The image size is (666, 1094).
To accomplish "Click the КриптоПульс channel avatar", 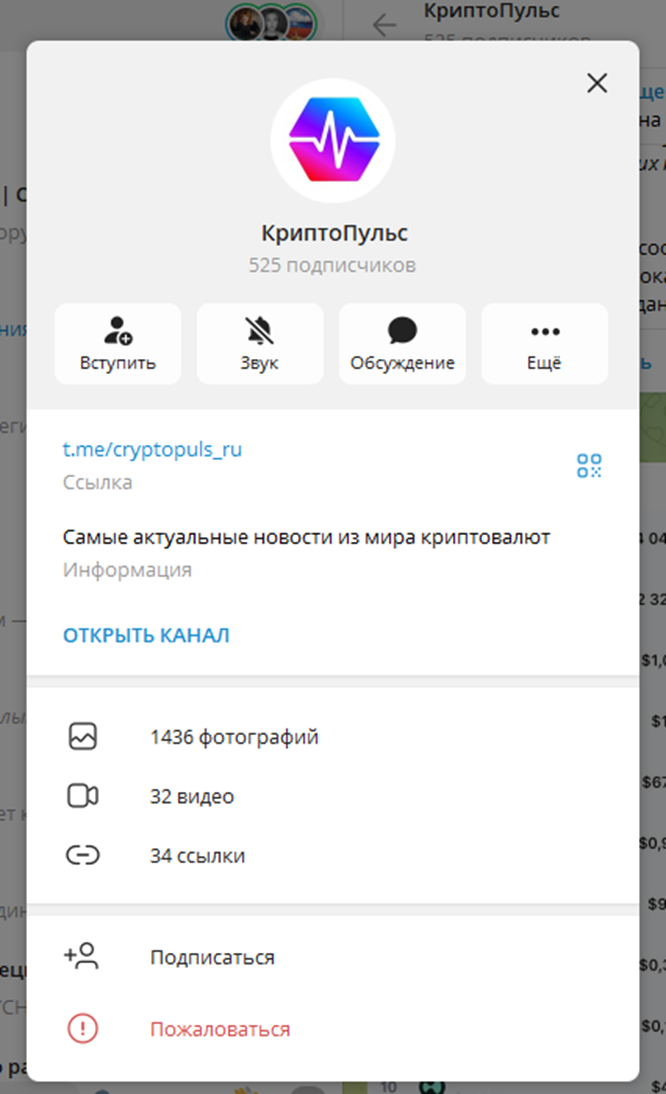I will tap(333, 140).
